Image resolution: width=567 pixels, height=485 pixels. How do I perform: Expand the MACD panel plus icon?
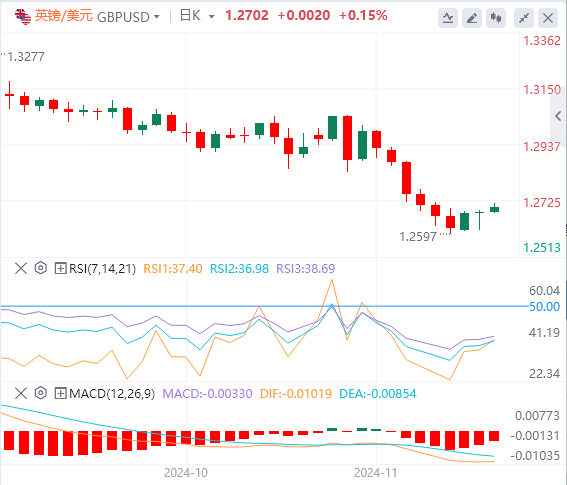click(x=60, y=393)
